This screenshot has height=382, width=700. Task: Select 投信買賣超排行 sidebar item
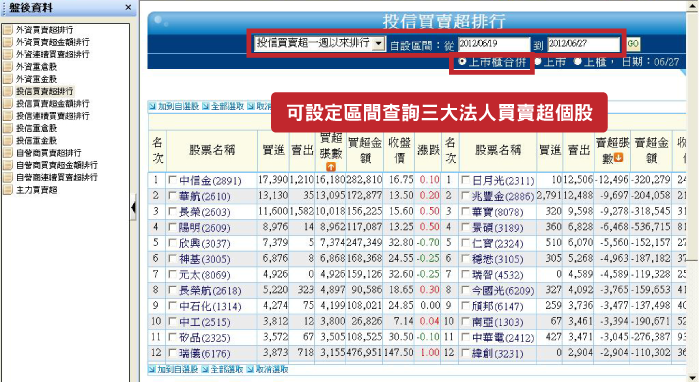coord(44,91)
